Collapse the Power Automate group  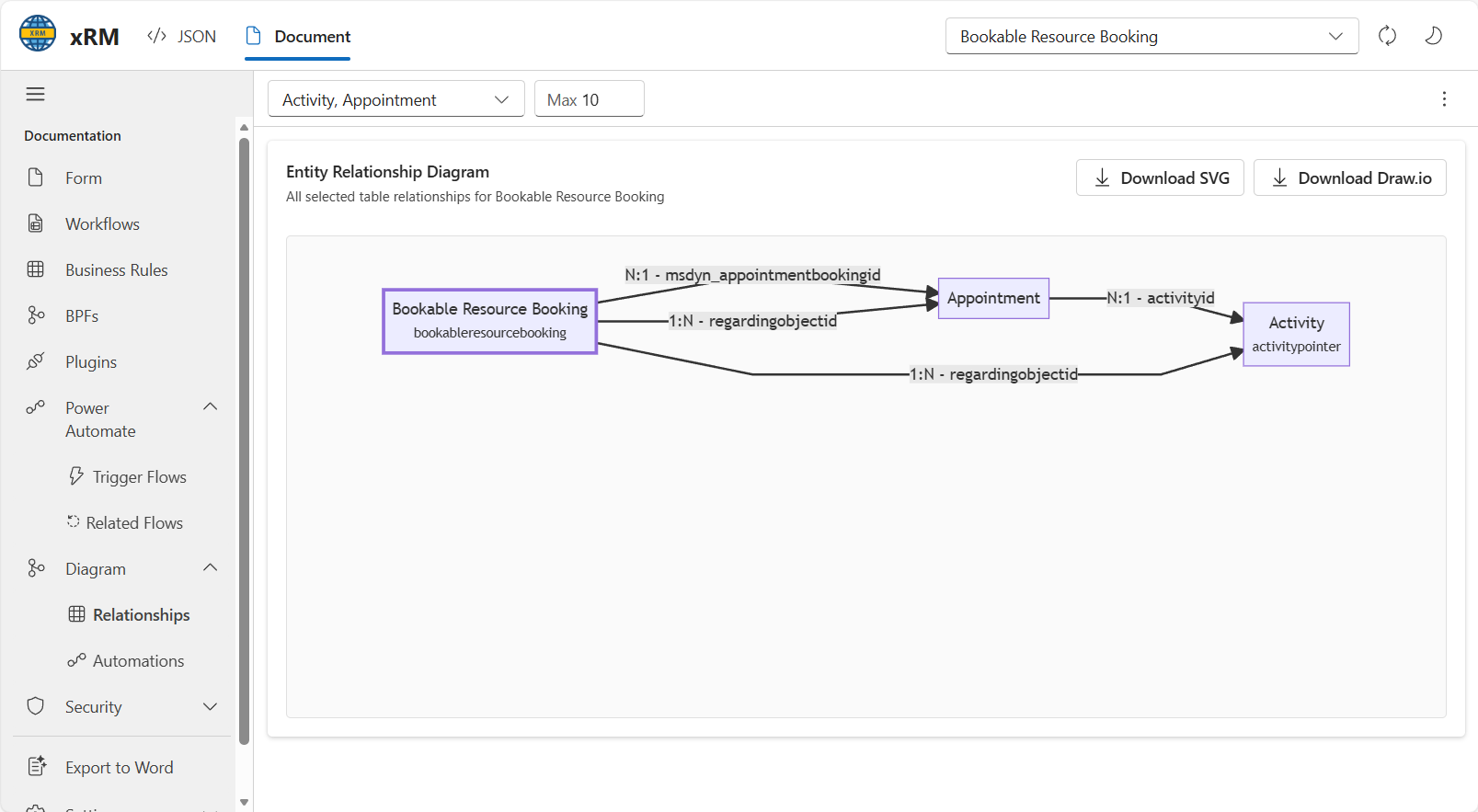[x=210, y=407]
